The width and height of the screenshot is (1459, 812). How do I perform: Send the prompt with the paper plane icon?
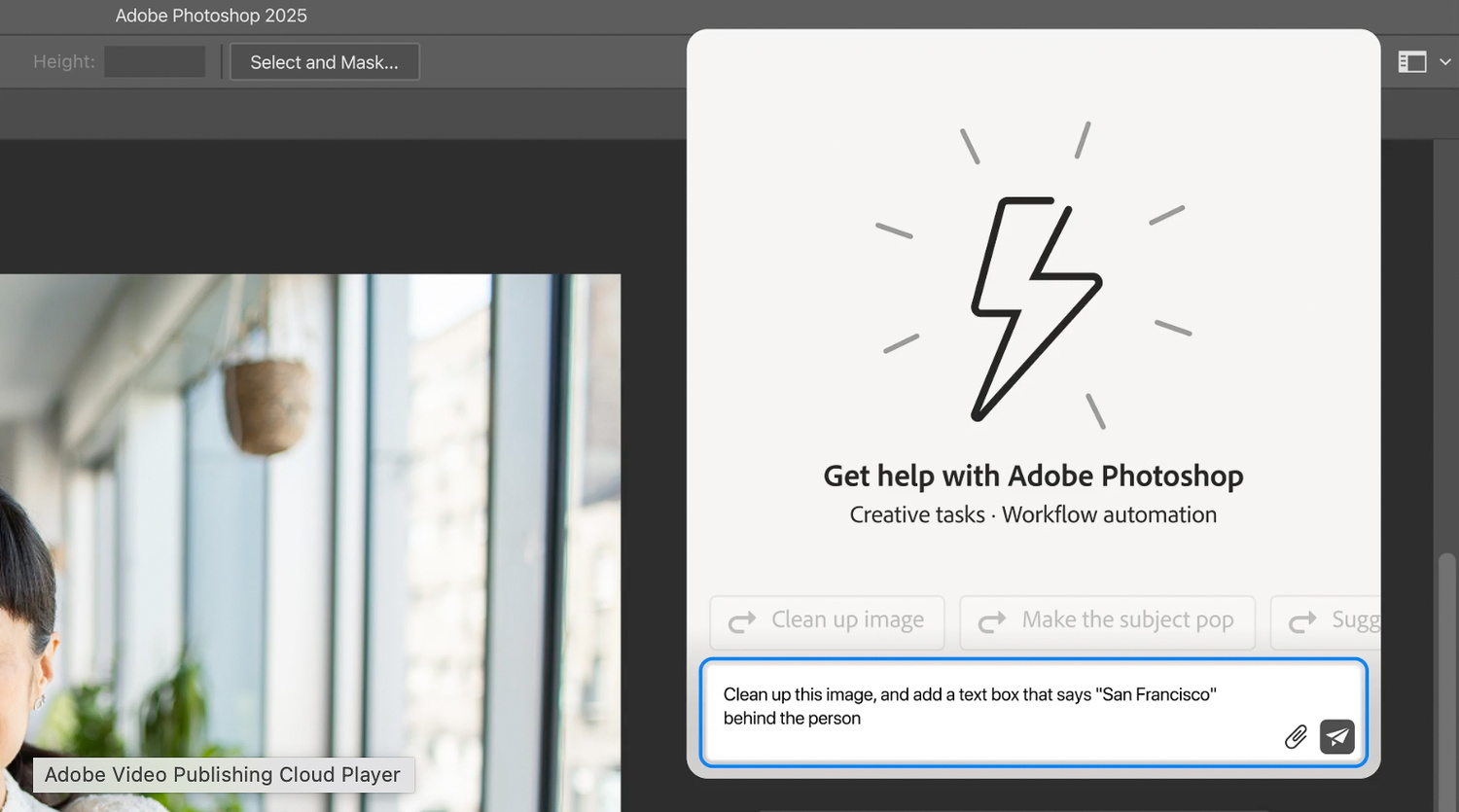[x=1337, y=737]
